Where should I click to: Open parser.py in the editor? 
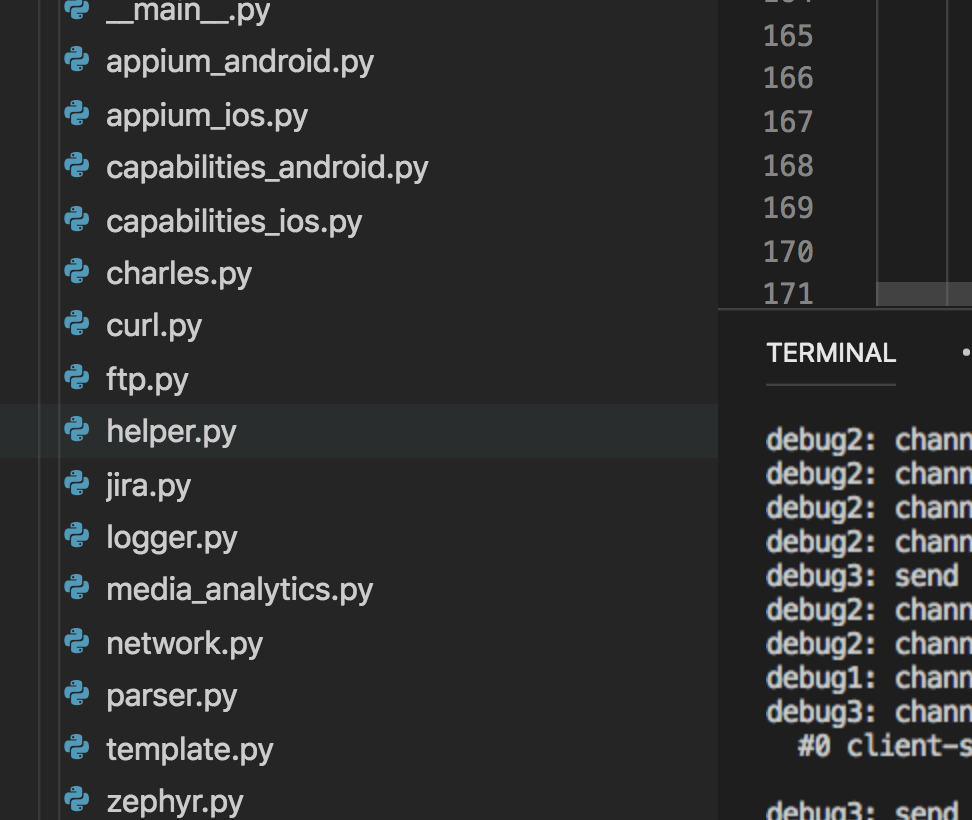[171, 695]
